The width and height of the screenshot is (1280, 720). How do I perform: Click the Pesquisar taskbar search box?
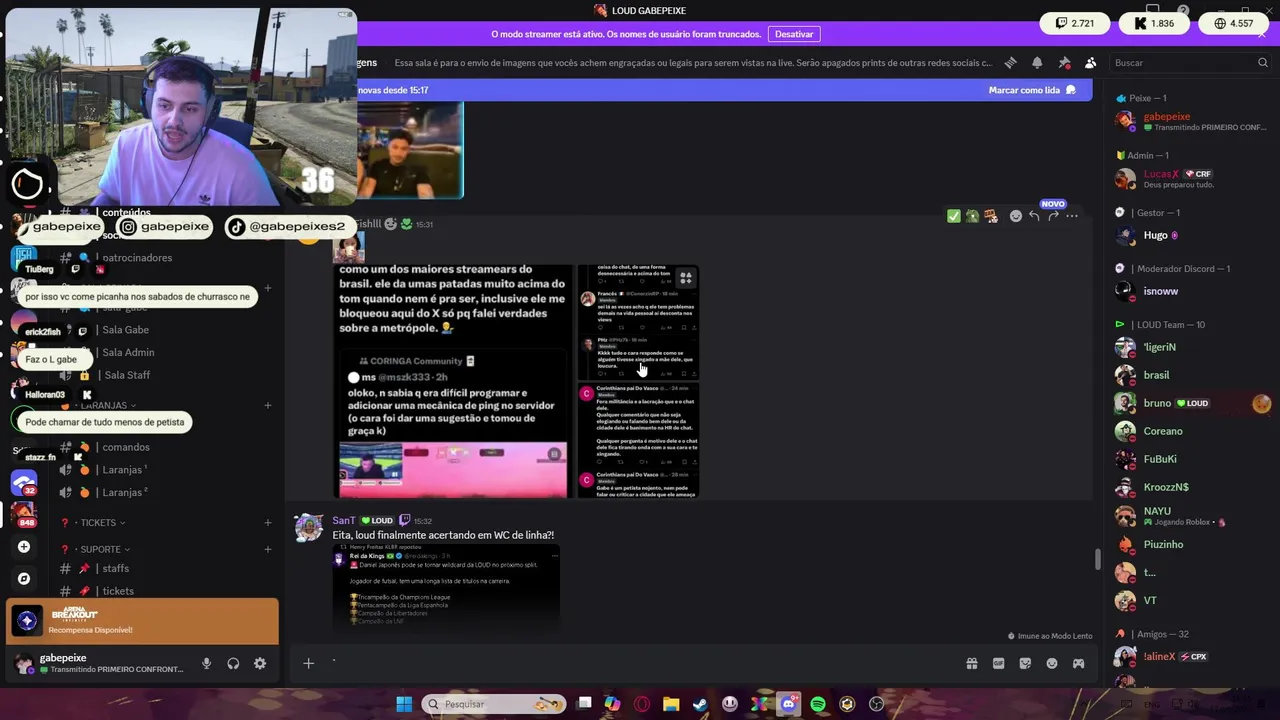(x=494, y=704)
